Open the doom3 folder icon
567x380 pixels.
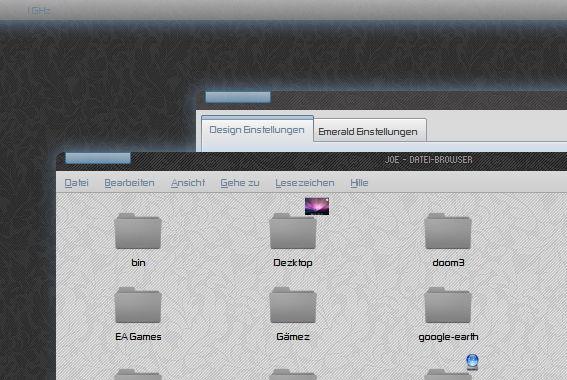point(448,231)
